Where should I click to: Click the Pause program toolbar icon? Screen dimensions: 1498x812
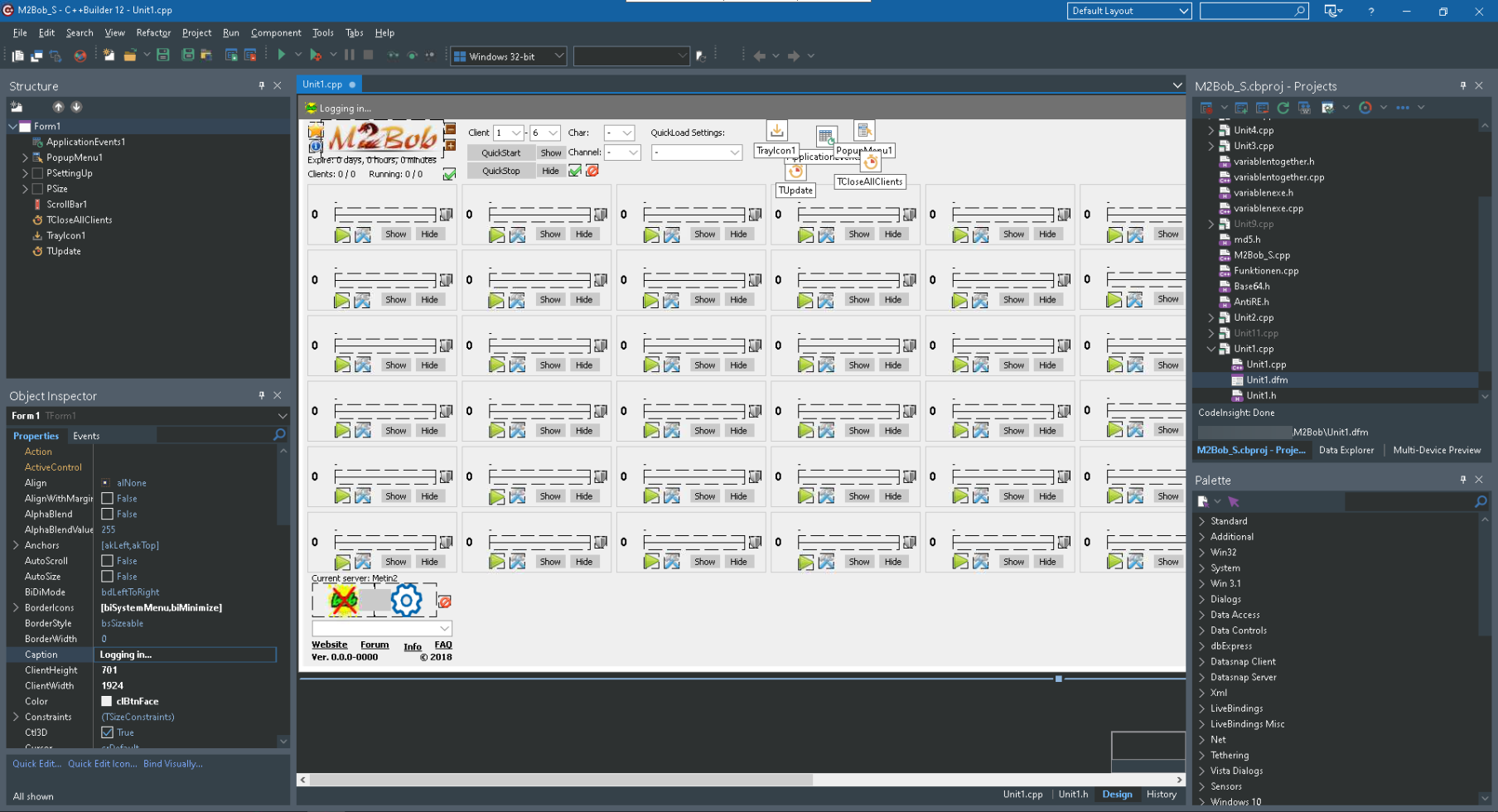point(350,56)
